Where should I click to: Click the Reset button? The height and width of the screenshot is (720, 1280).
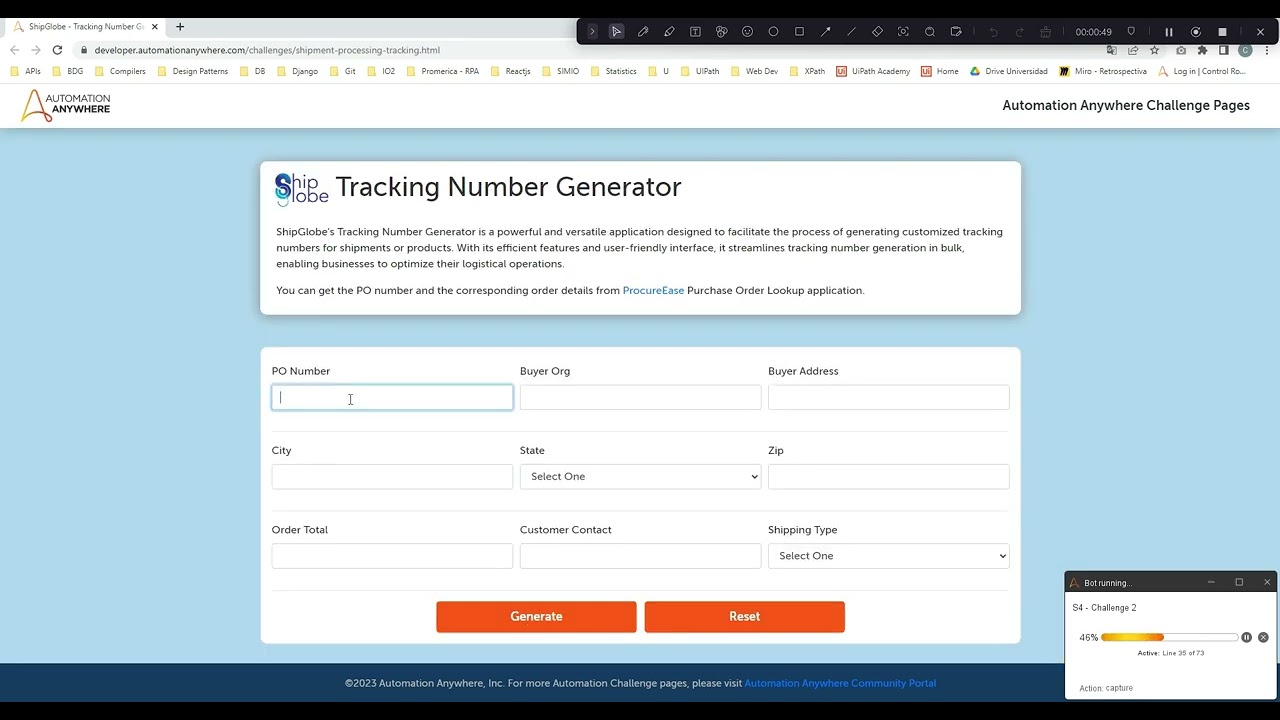744,617
